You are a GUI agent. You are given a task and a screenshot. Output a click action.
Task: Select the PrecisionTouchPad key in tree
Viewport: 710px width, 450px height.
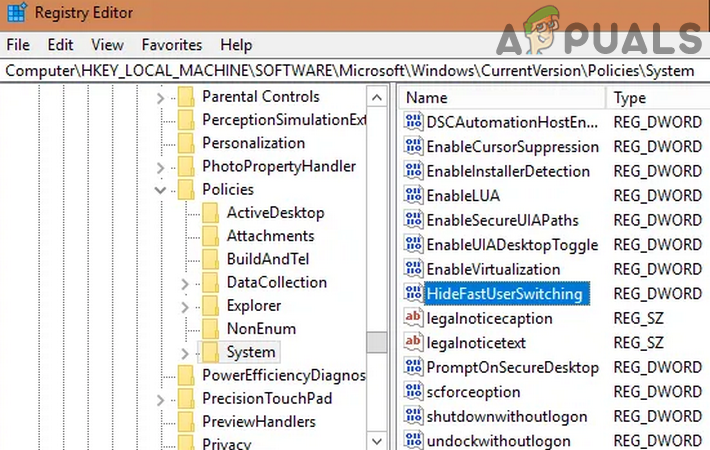267,398
